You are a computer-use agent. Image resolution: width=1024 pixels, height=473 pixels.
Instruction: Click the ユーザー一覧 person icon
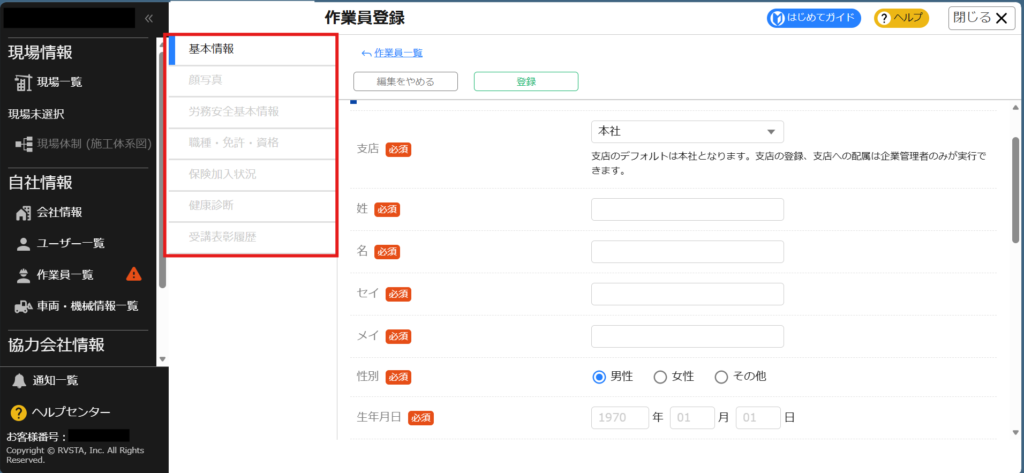click(x=24, y=244)
